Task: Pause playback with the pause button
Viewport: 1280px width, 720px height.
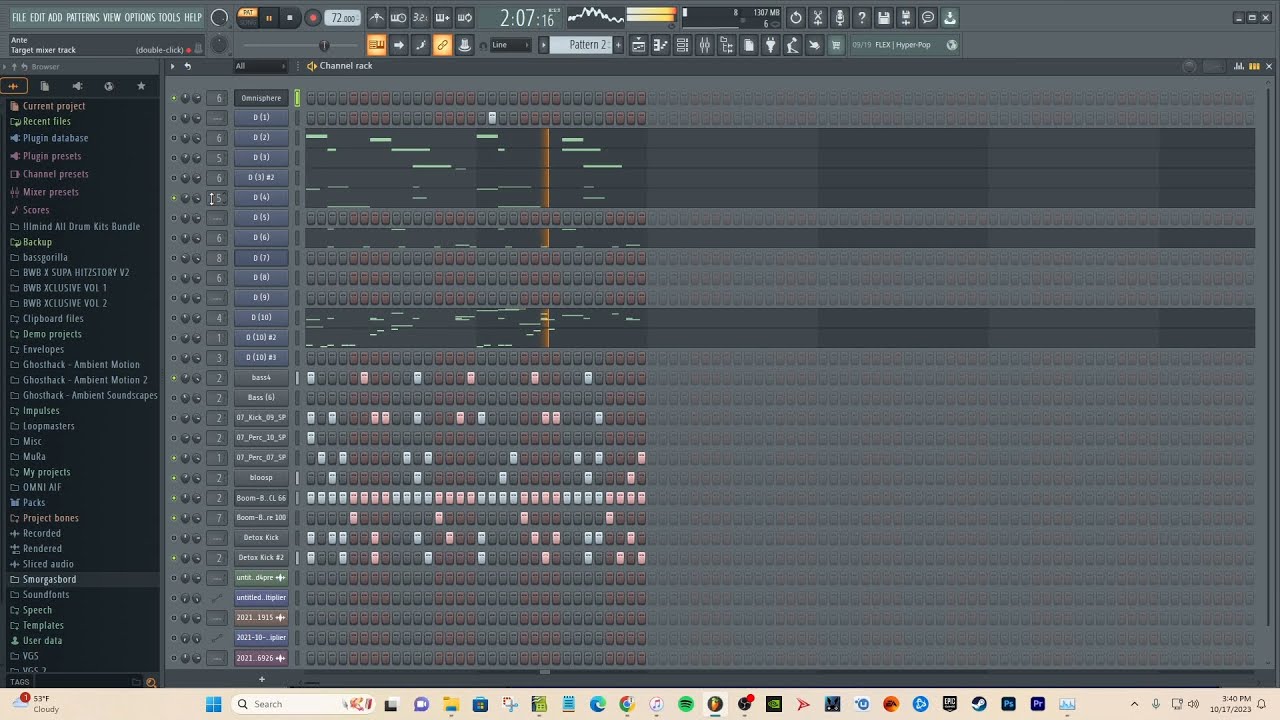Action: 268,18
